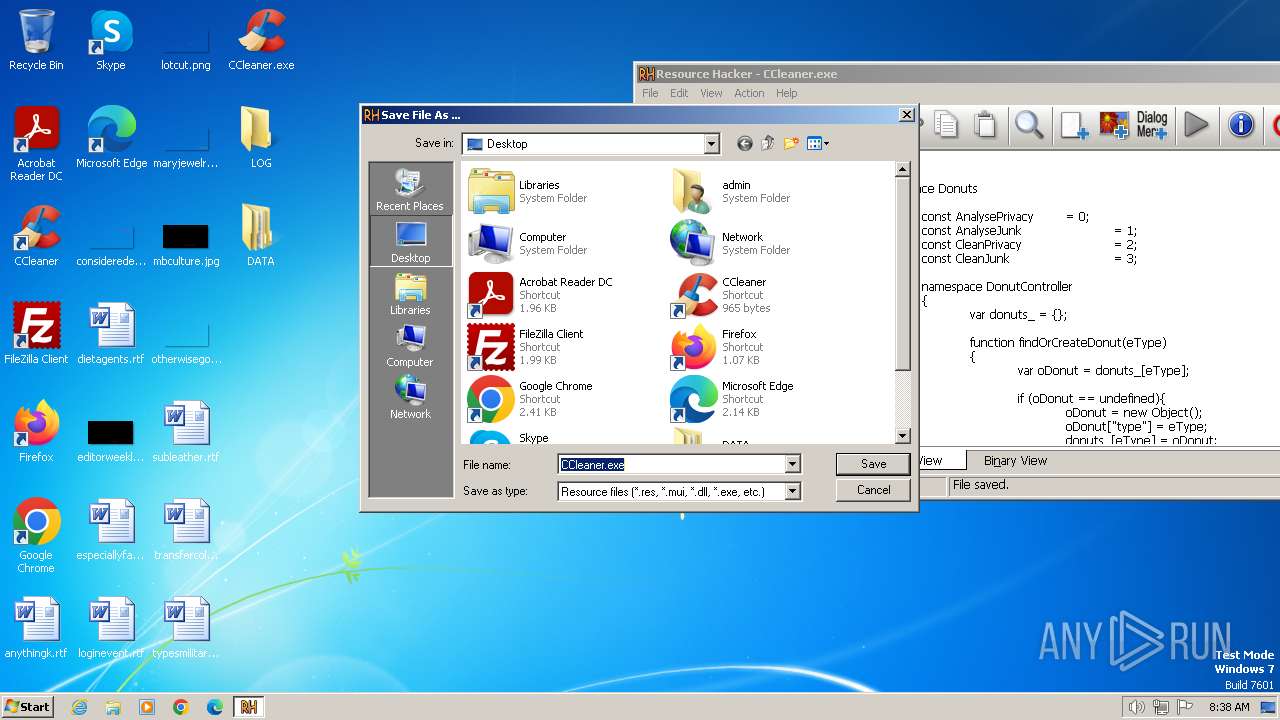
Task: Select the CCleaner.exe desktop icon
Action: (x=261, y=40)
